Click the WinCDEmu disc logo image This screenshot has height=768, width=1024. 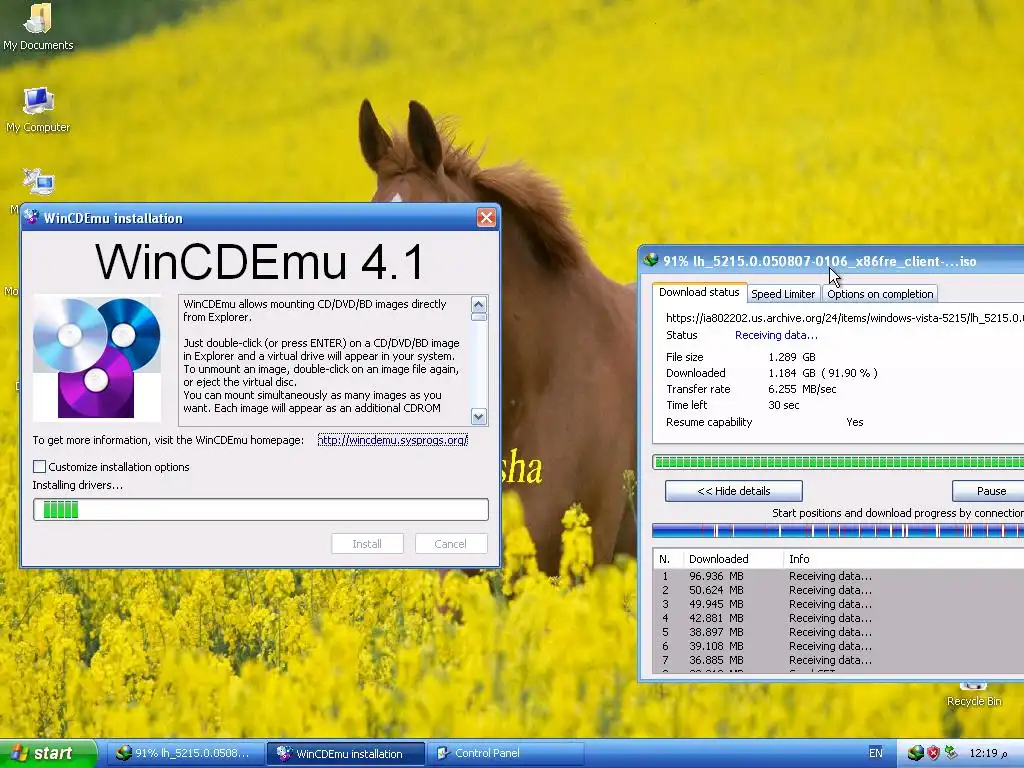click(x=97, y=357)
